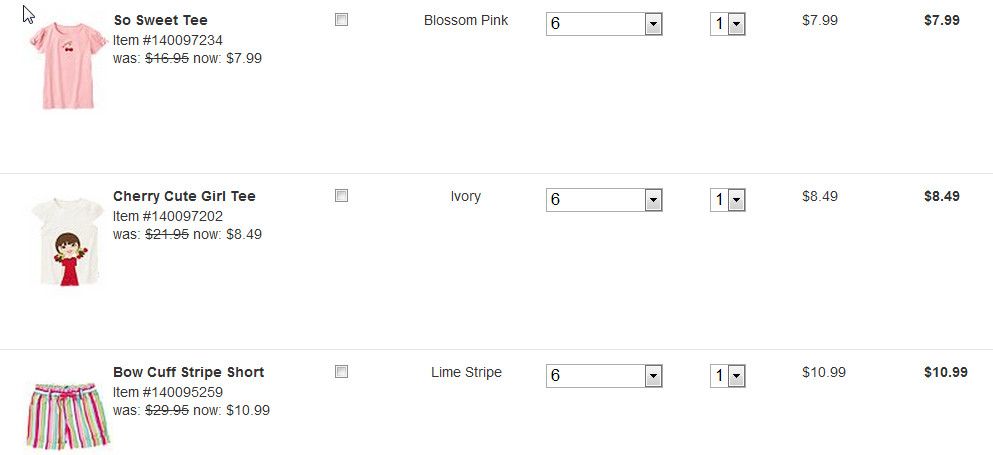This screenshot has height=455, width=993.
Task: Open quantity dropdown for So Sweet Tee
Action: pyautogui.click(x=728, y=24)
